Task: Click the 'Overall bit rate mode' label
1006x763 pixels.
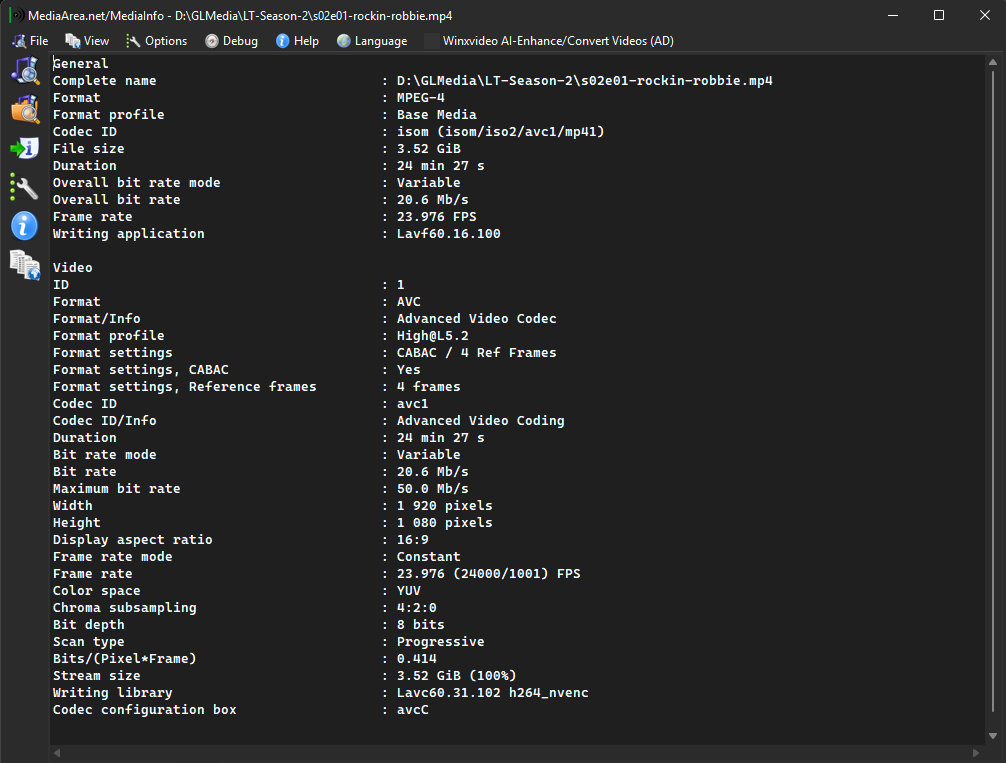Action: click(x=137, y=183)
